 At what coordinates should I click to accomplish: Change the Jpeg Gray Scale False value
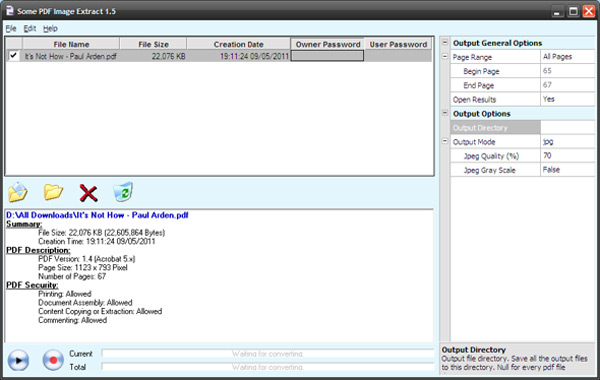(568, 170)
